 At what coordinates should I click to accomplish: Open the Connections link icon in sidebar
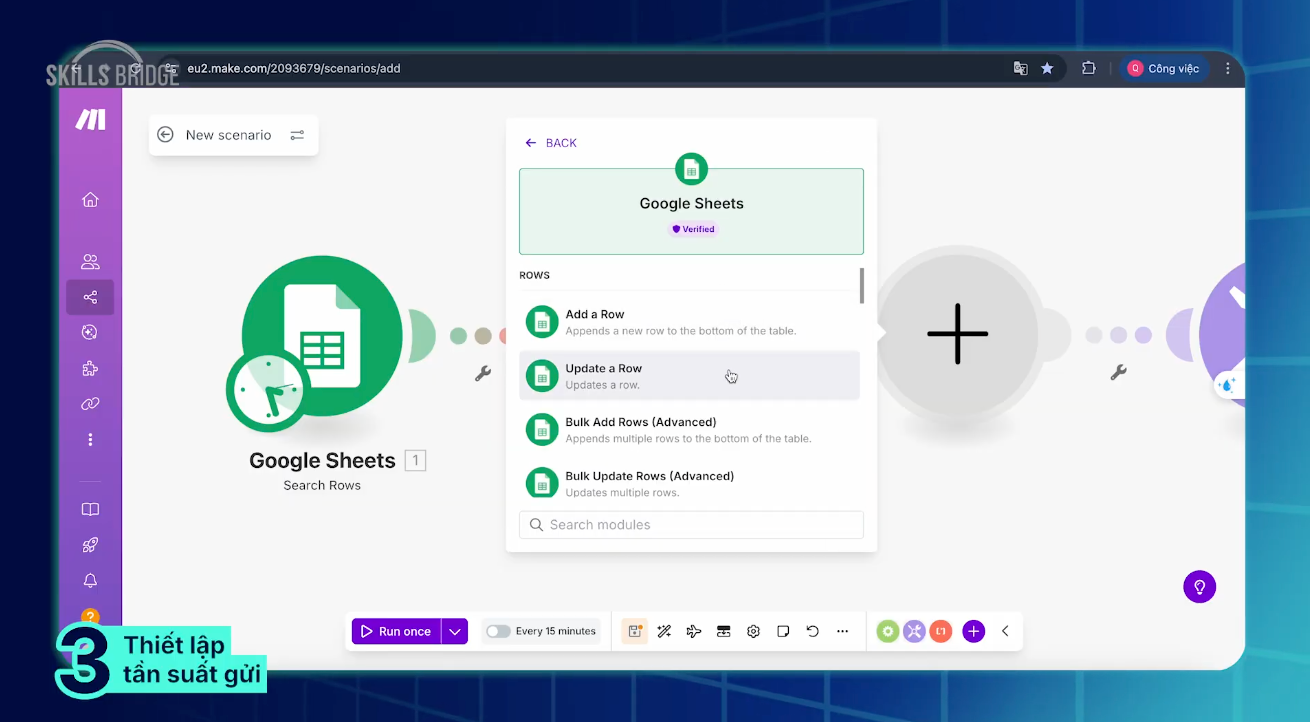(90, 404)
